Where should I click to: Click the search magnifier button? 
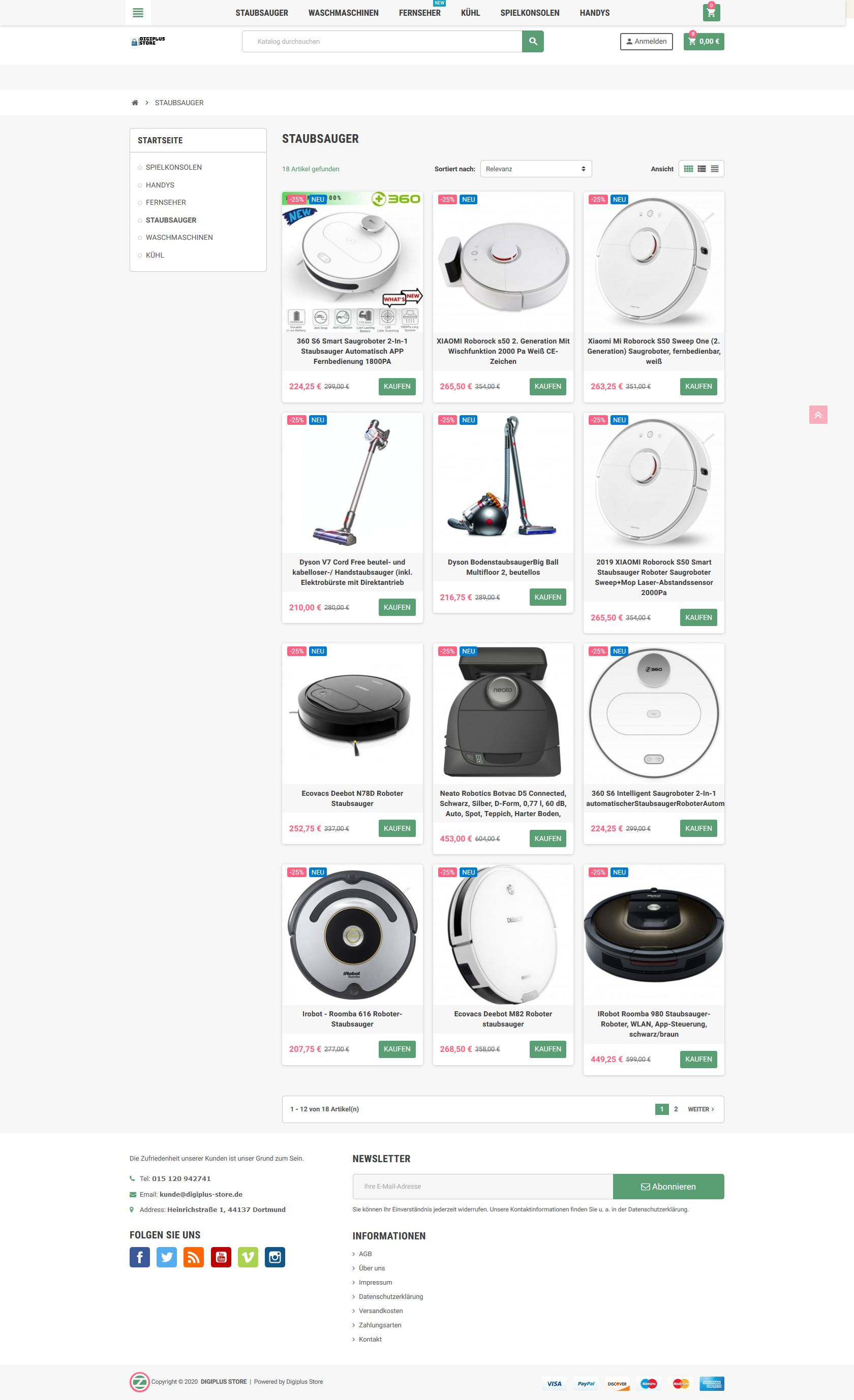(532, 42)
